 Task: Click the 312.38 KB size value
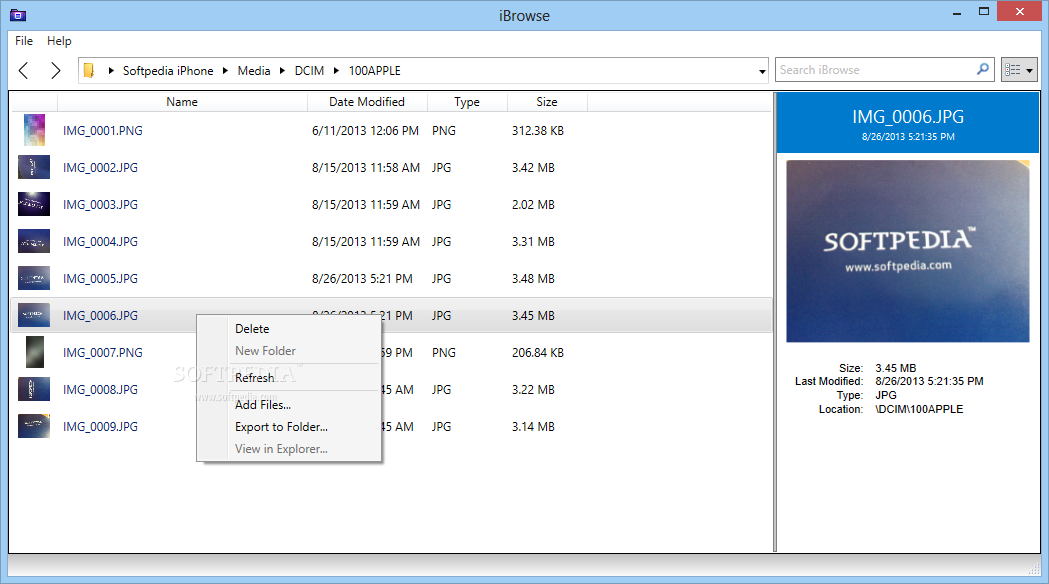pos(538,130)
